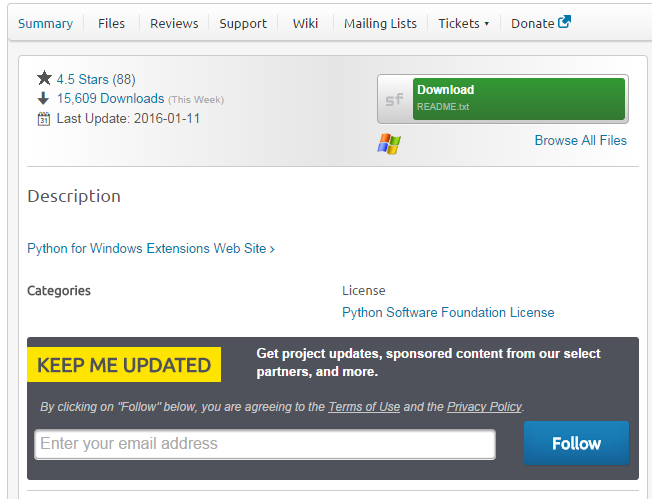This screenshot has width=652, height=499.
Task: Focus the email address input field
Action: 265,444
